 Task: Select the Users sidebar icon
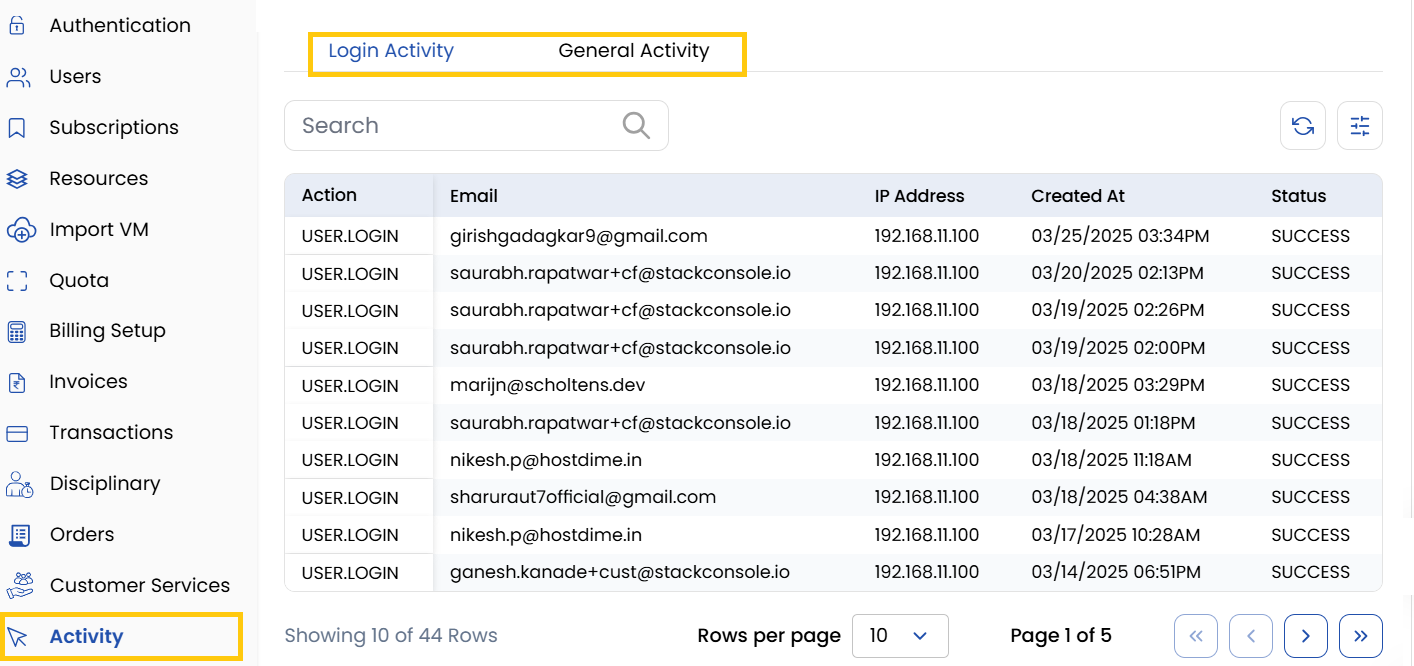click(x=20, y=76)
